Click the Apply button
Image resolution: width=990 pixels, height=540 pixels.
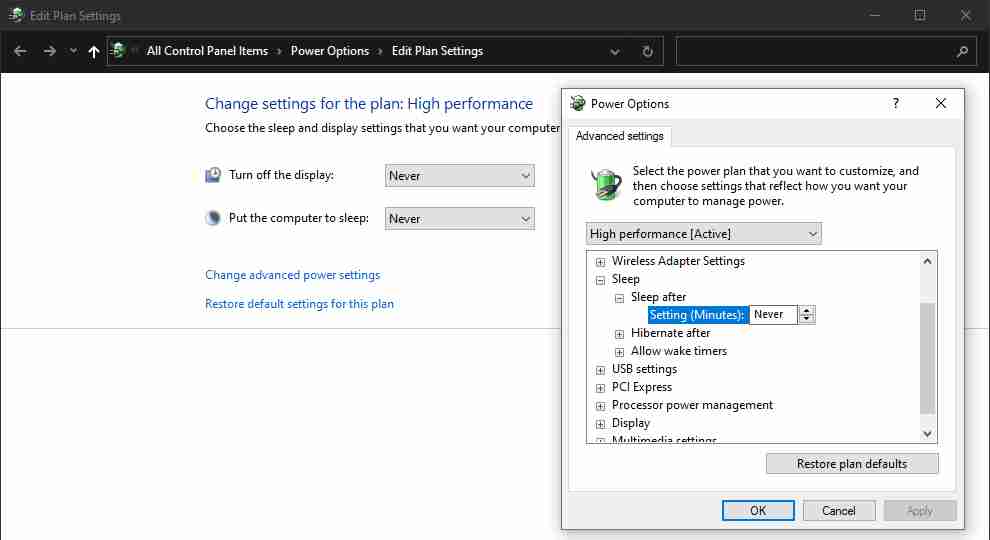coord(920,511)
